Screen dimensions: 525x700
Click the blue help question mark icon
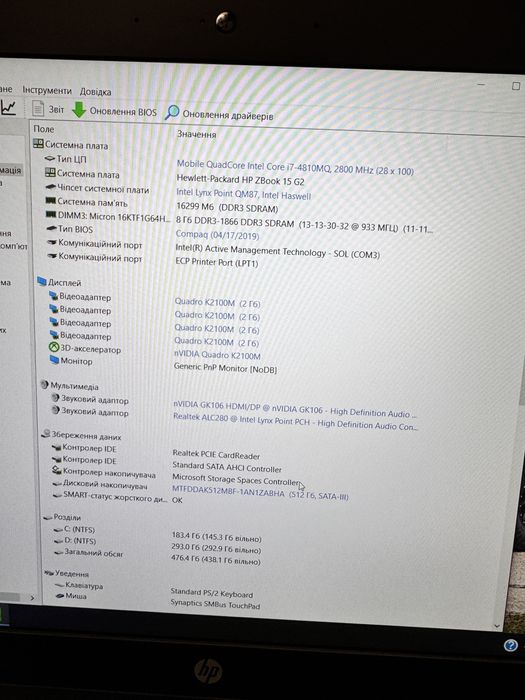tap(511, 645)
